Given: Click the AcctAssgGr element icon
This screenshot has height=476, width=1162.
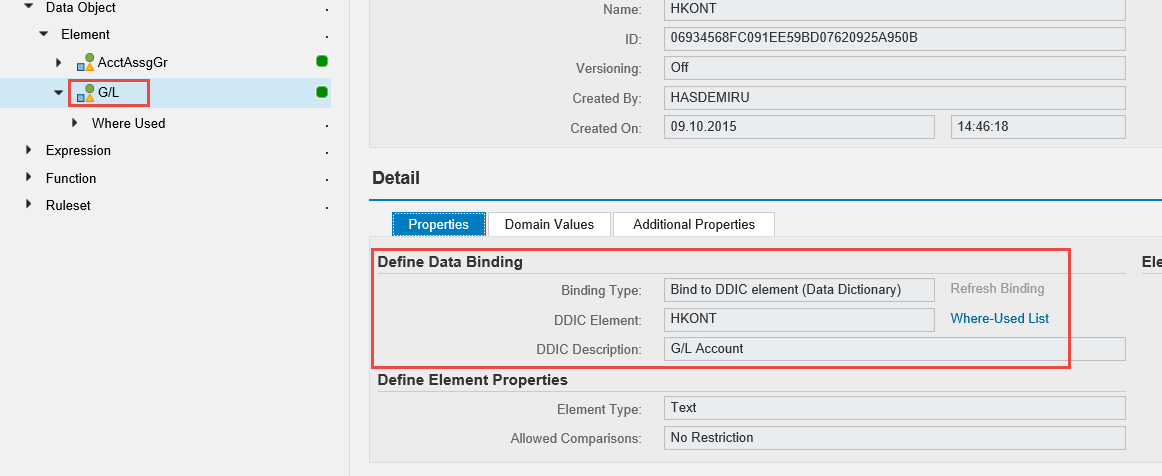Looking at the screenshot, I should [x=86, y=63].
